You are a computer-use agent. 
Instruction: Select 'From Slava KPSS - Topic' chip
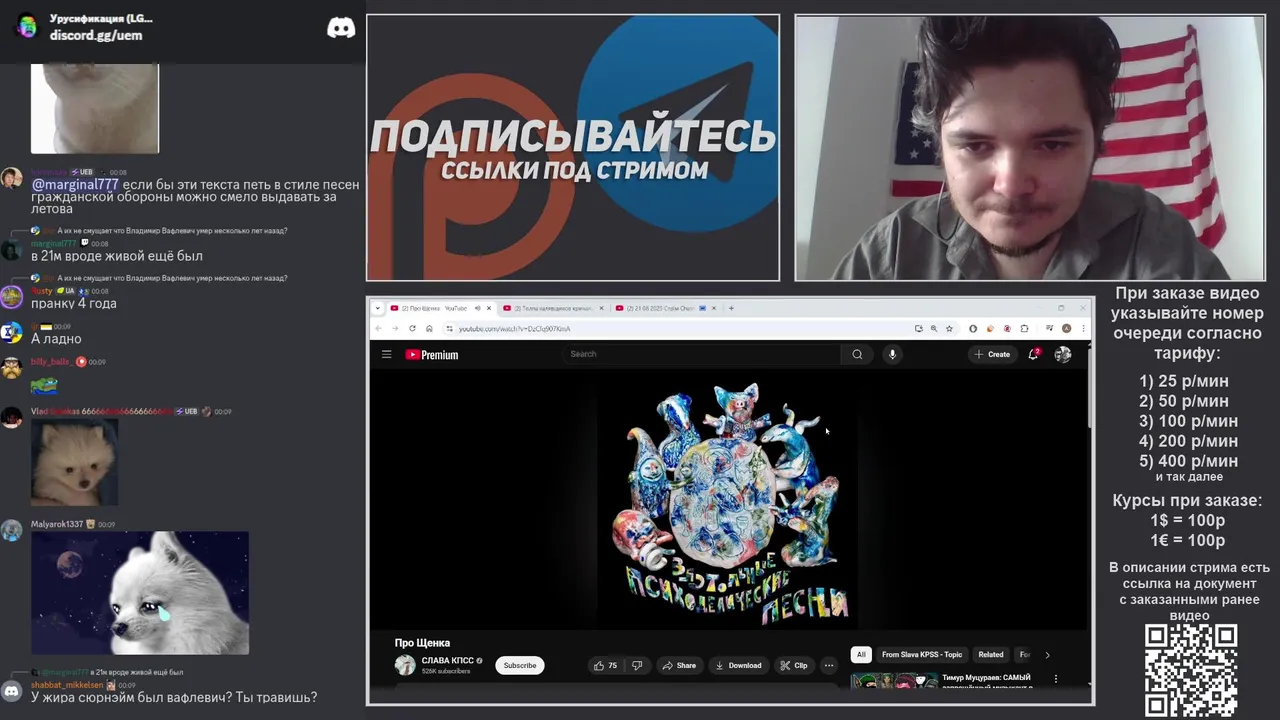(x=922, y=655)
